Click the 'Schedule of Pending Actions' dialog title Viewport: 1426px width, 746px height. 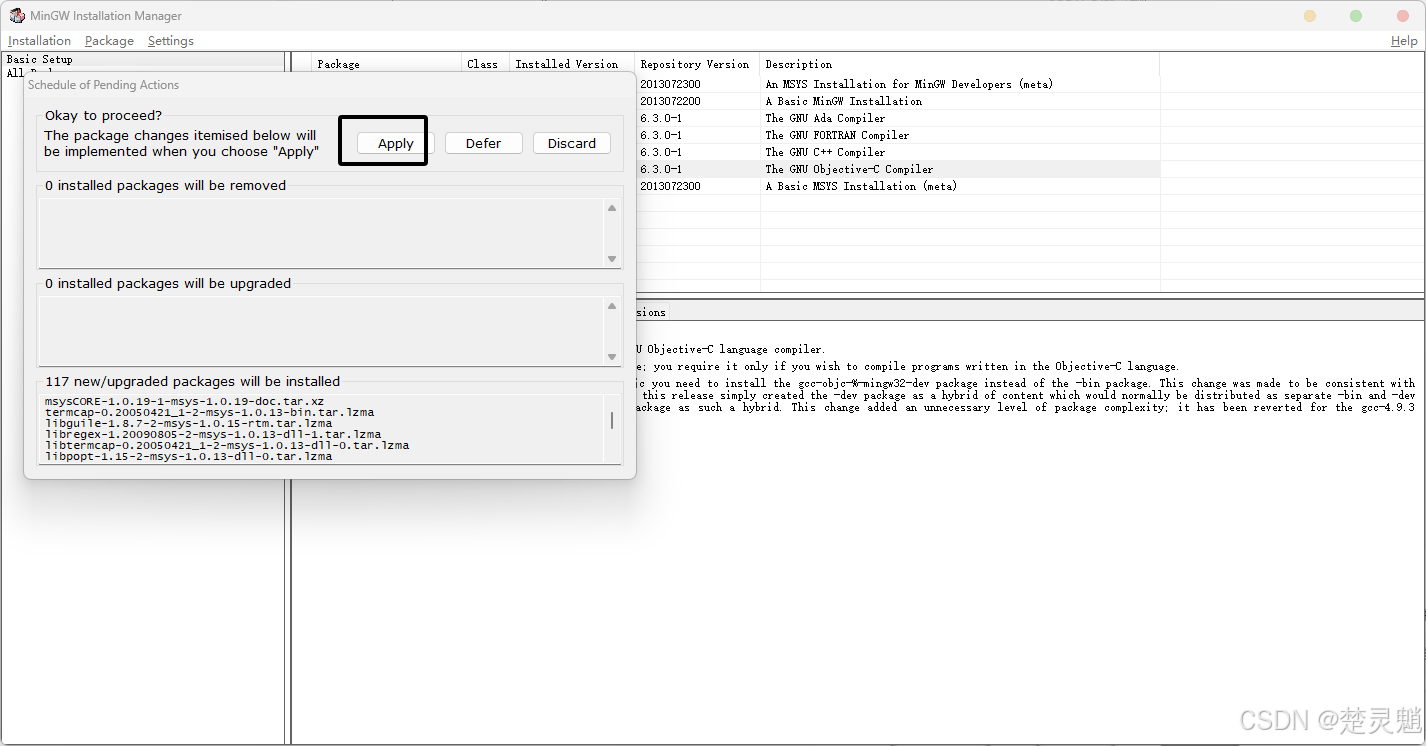pyautogui.click(x=103, y=85)
